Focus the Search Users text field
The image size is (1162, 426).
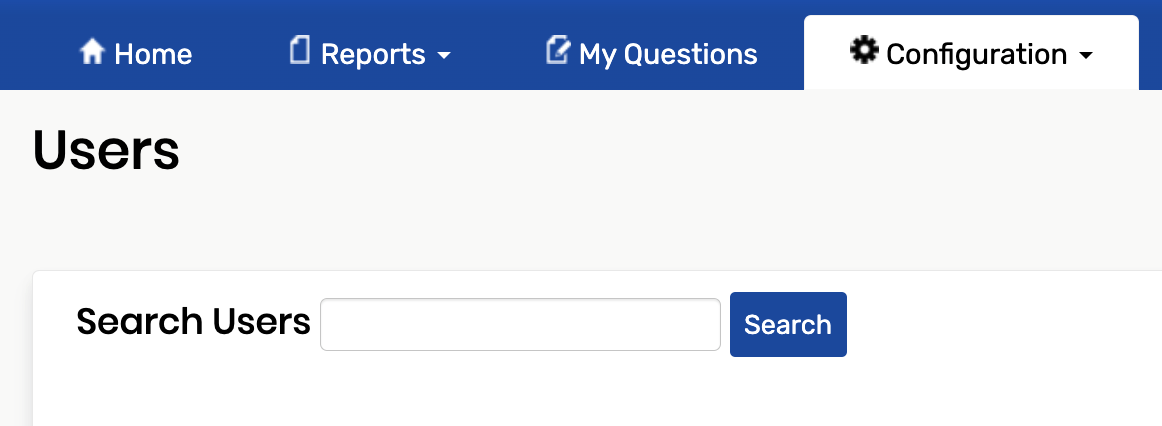pos(520,324)
